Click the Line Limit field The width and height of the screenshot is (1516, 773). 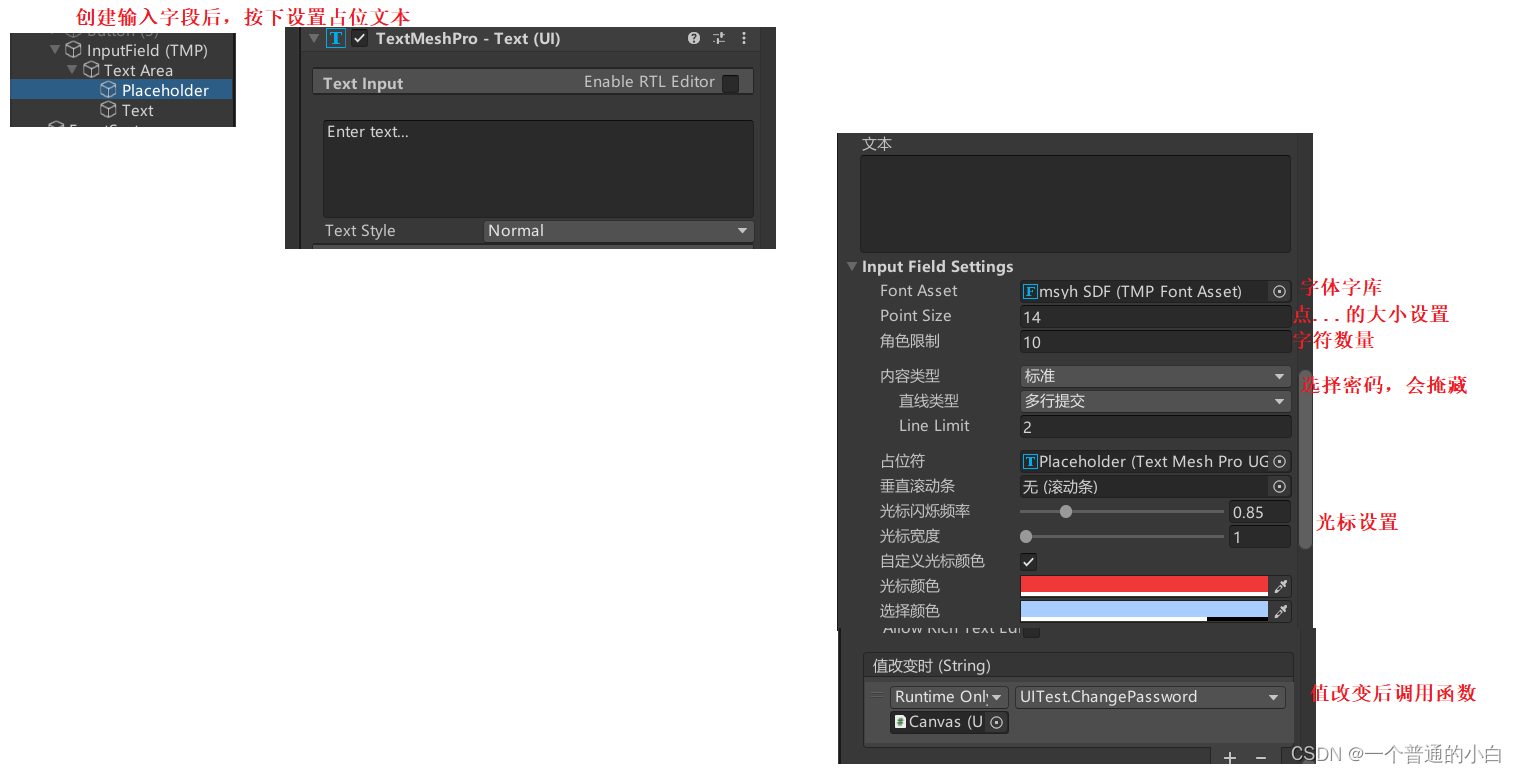pyautogui.click(x=1155, y=427)
